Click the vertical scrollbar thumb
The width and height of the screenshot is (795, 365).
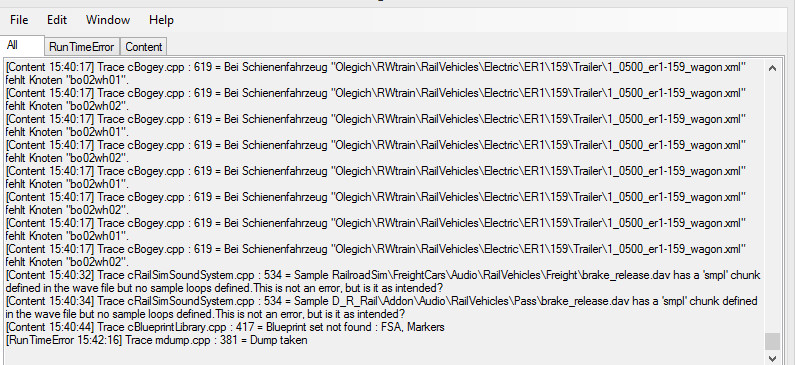pyautogui.click(x=772, y=341)
